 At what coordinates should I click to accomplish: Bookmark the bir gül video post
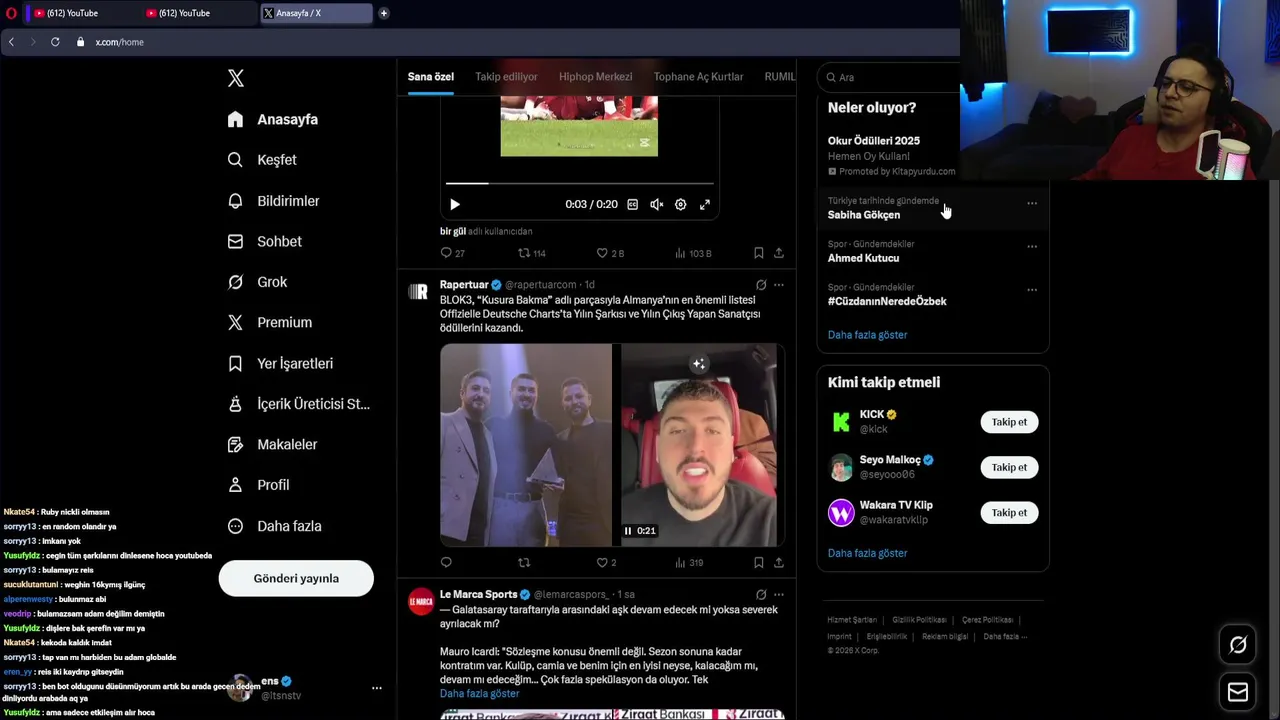click(759, 253)
